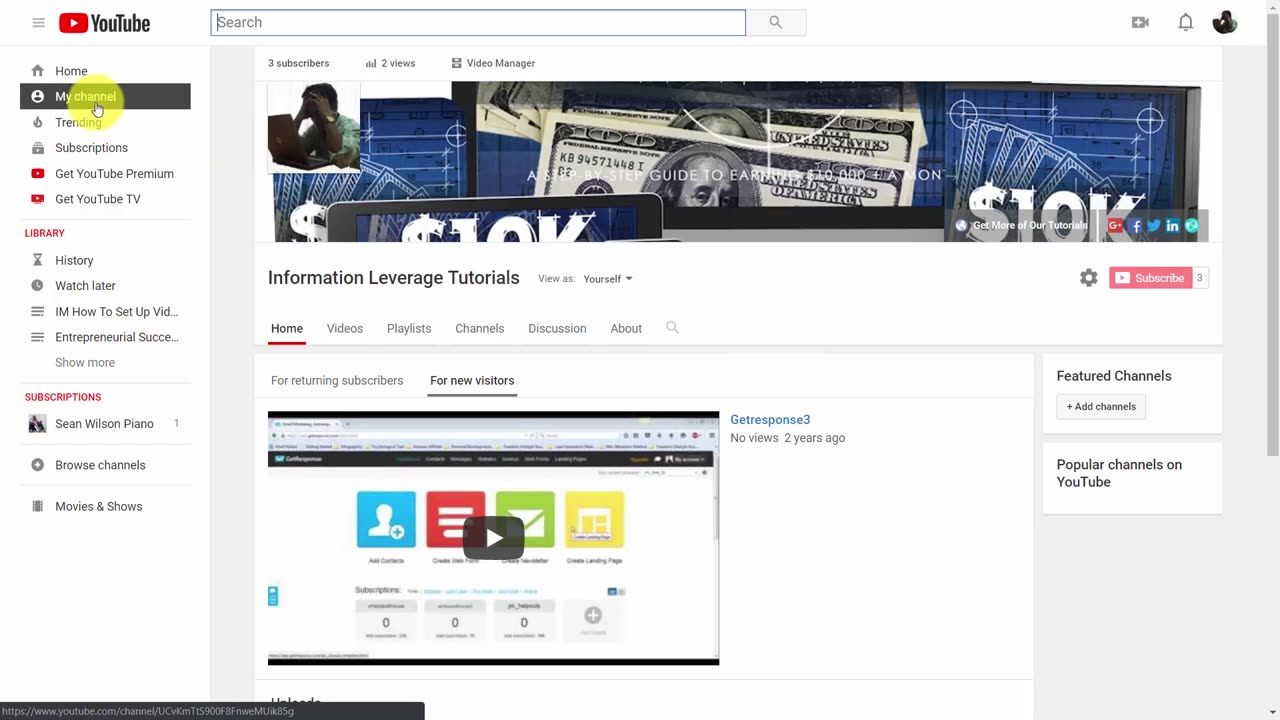Click the Watch later clock icon

(37, 286)
